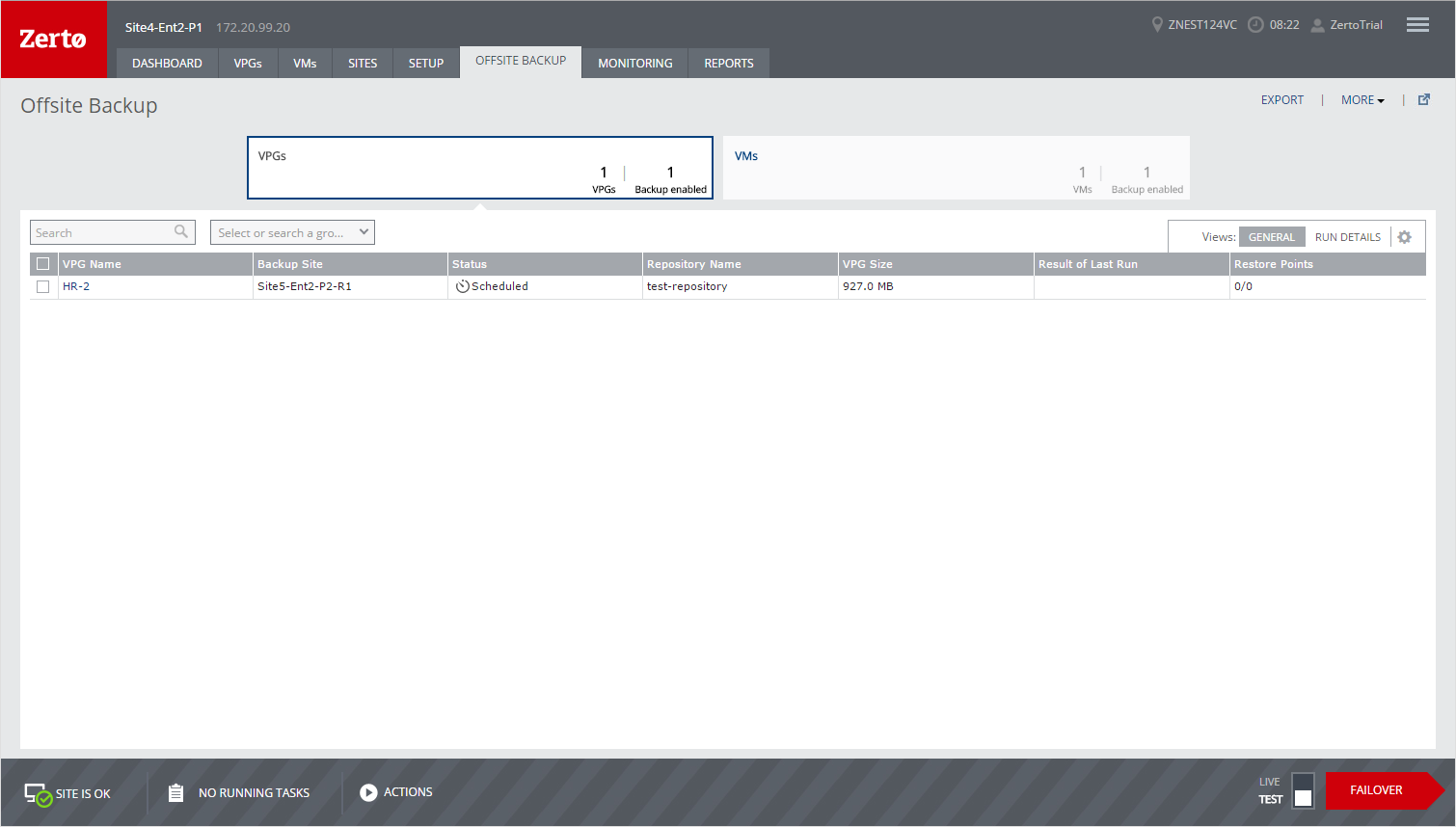Screen dimensions: 1456x827
Task: Open the hamburger menu icon
Action: (x=1417, y=25)
